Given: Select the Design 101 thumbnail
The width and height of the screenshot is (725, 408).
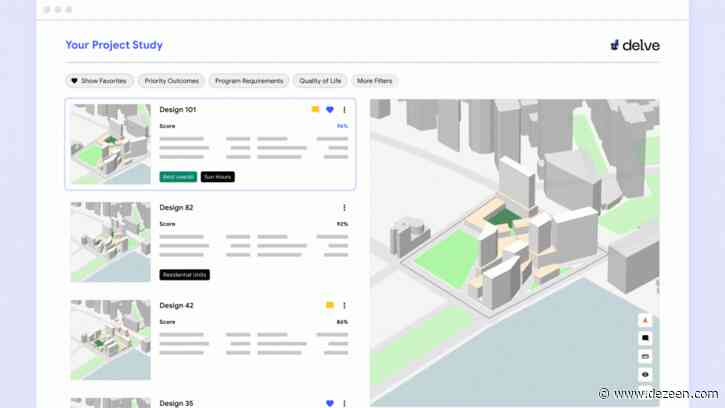Looking at the screenshot, I should 111,144.
